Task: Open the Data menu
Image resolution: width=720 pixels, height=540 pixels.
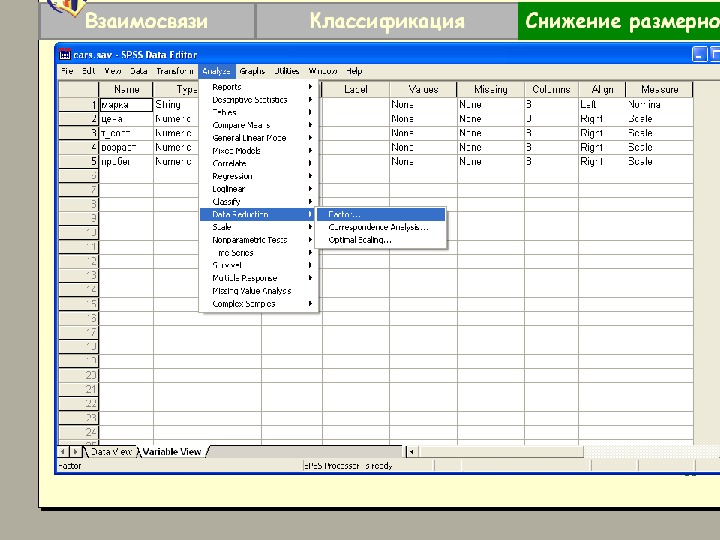Action: tap(138, 71)
